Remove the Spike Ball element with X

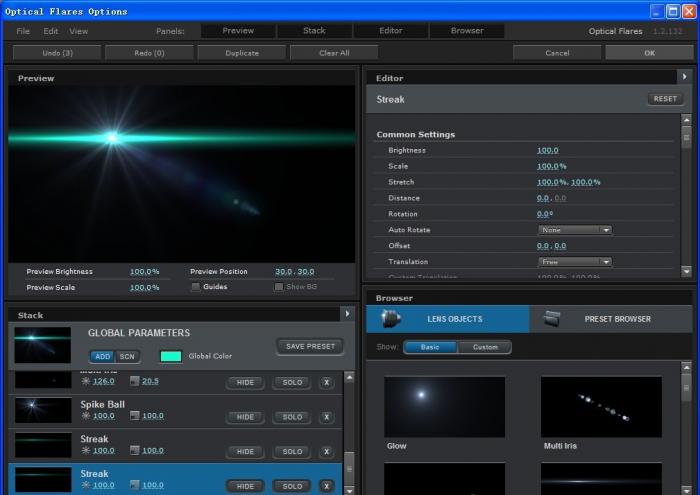coord(326,417)
